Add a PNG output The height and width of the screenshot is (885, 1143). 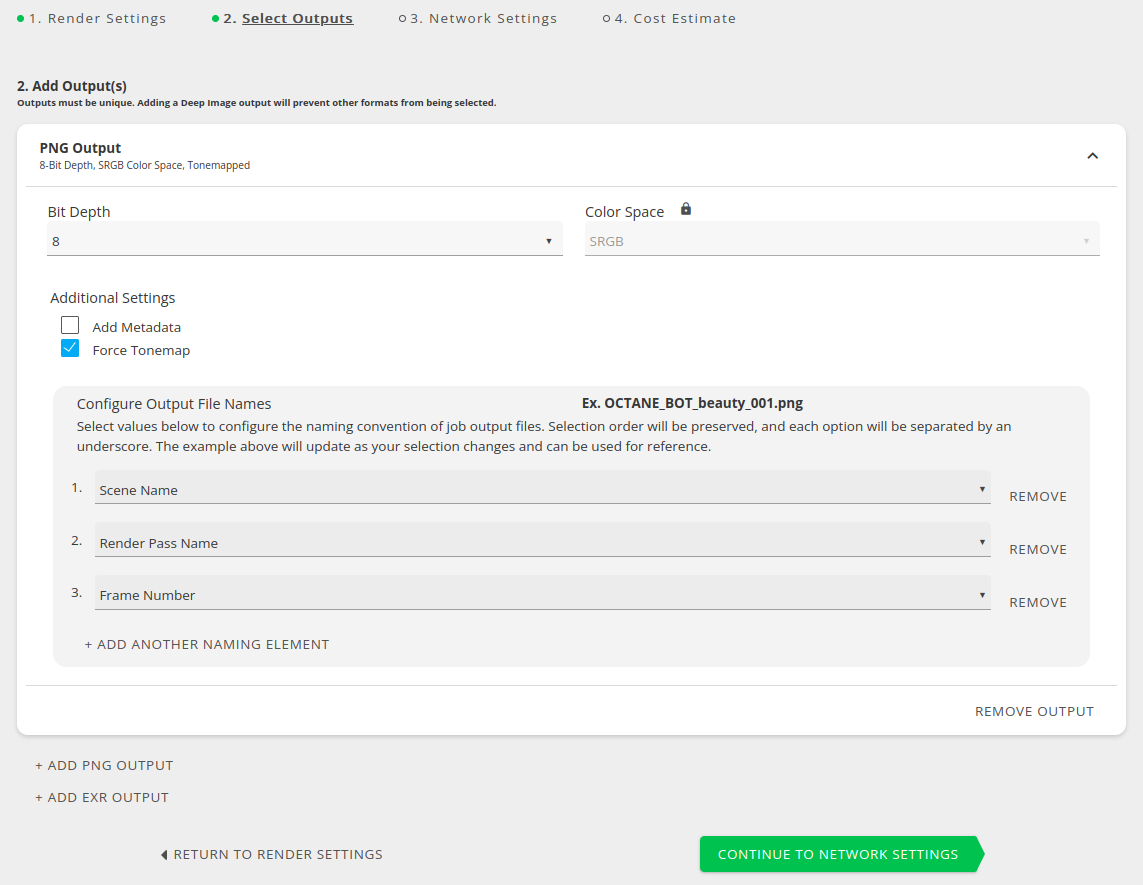pyautogui.click(x=104, y=765)
